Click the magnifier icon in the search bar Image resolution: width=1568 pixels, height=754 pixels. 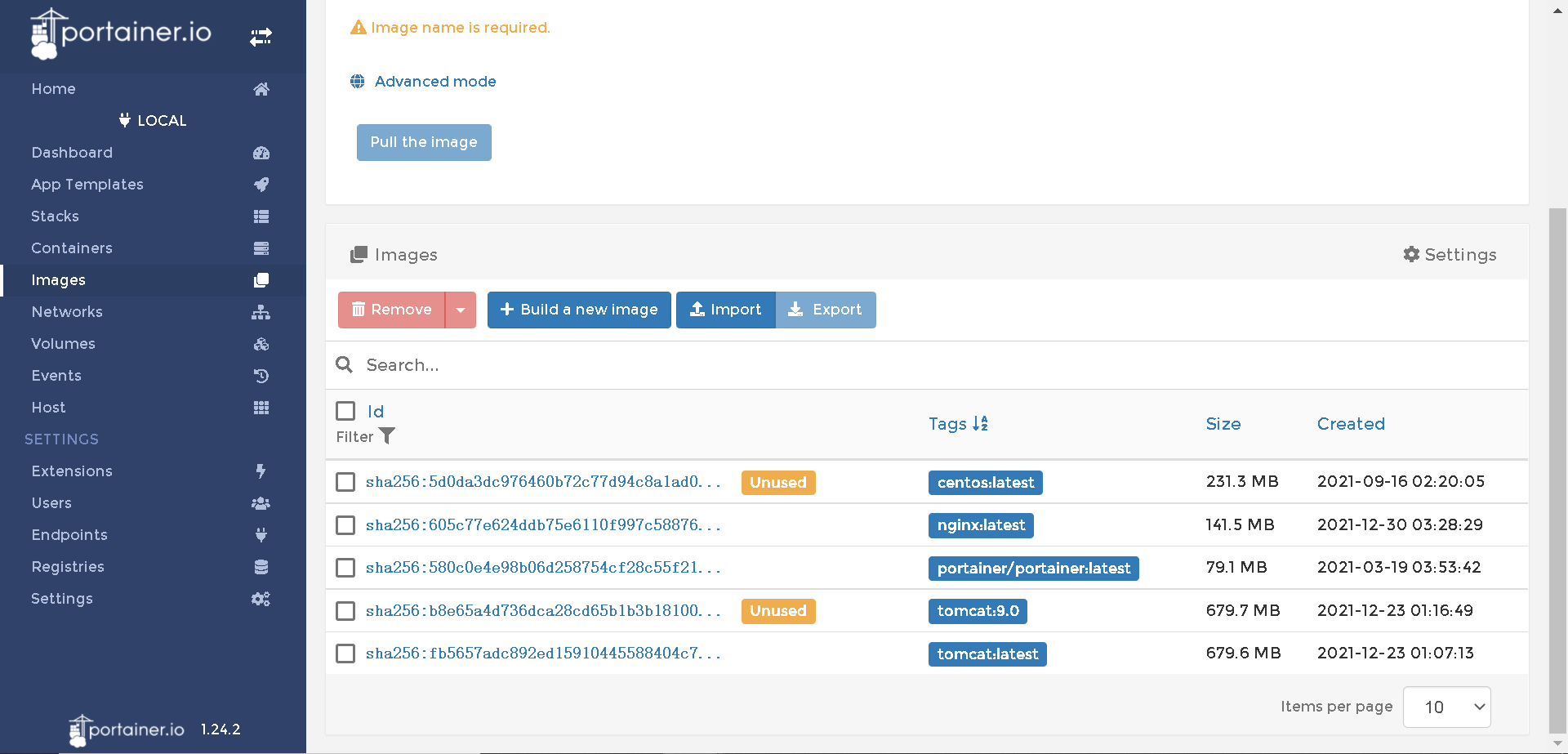tap(345, 364)
